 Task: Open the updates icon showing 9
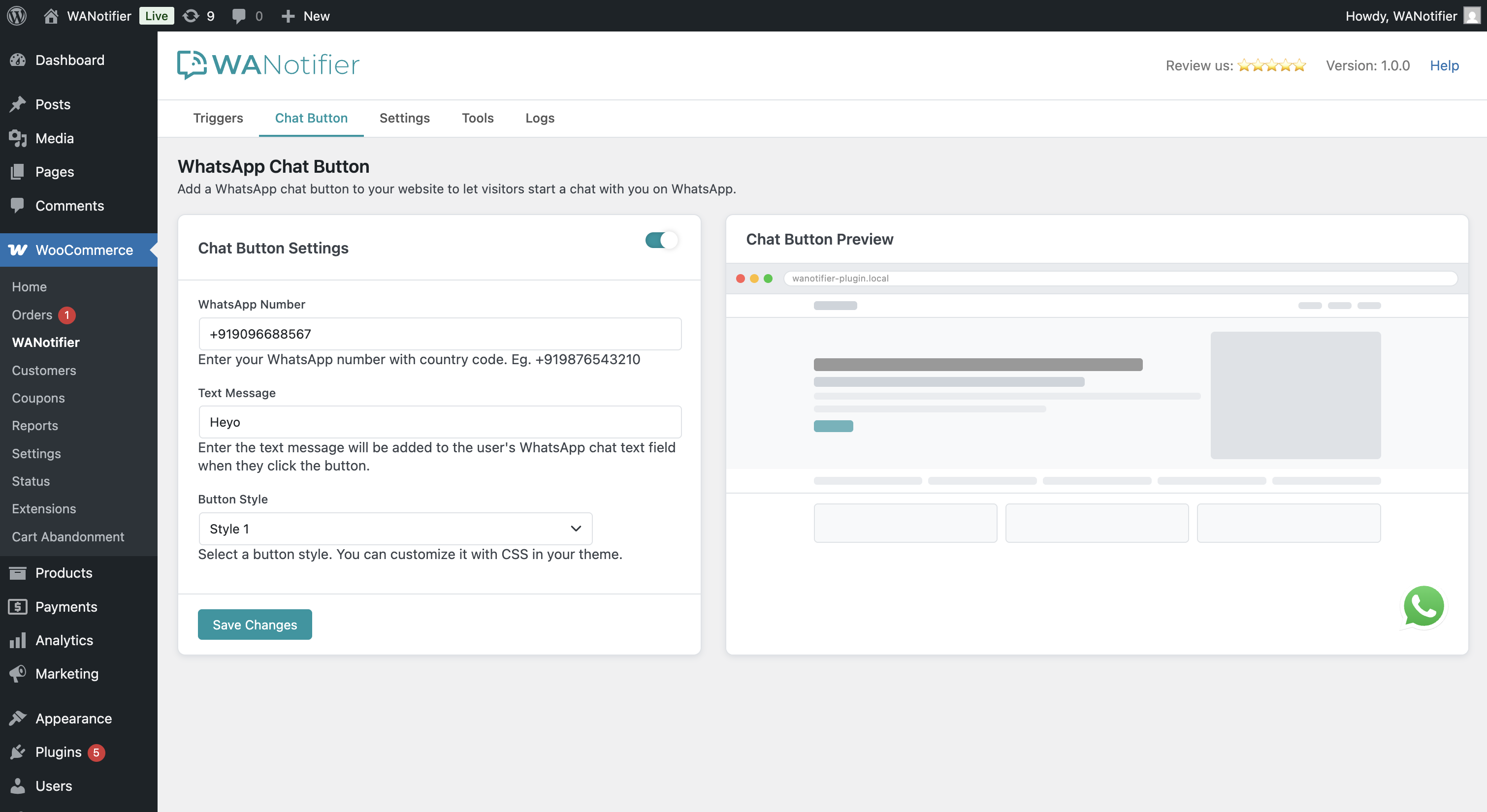click(x=198, y=16)
